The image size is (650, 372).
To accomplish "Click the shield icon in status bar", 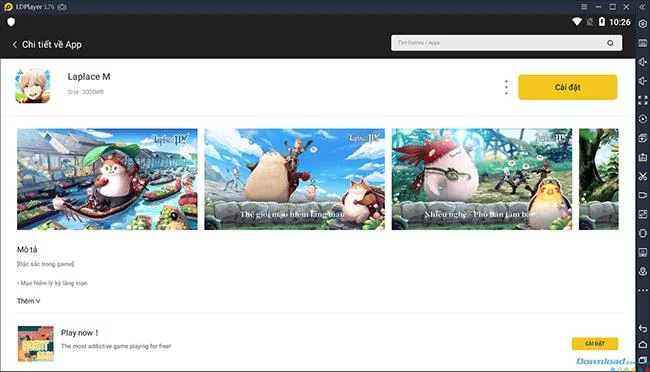I will [11, 22].
